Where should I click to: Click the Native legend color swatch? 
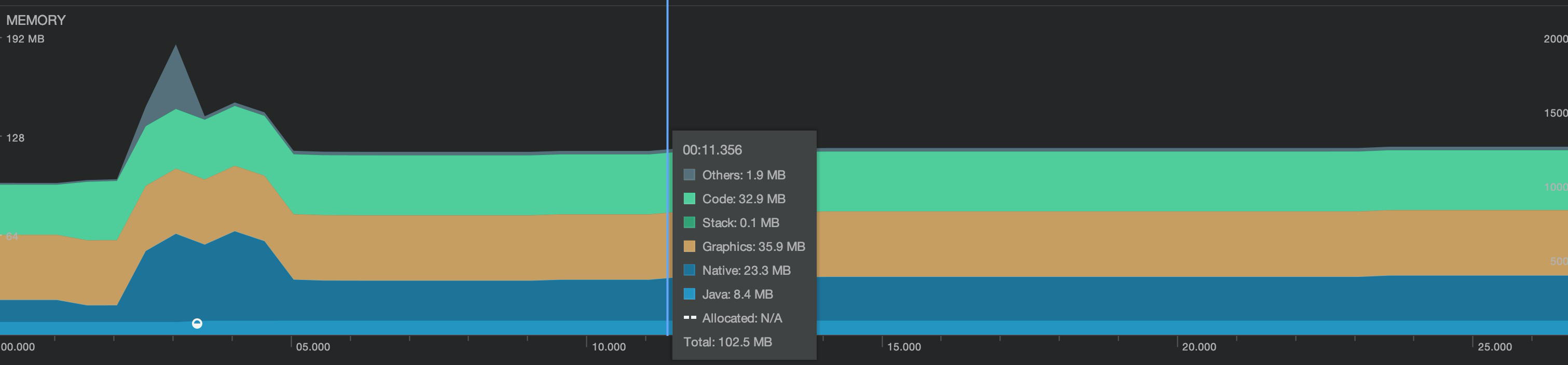689,270
